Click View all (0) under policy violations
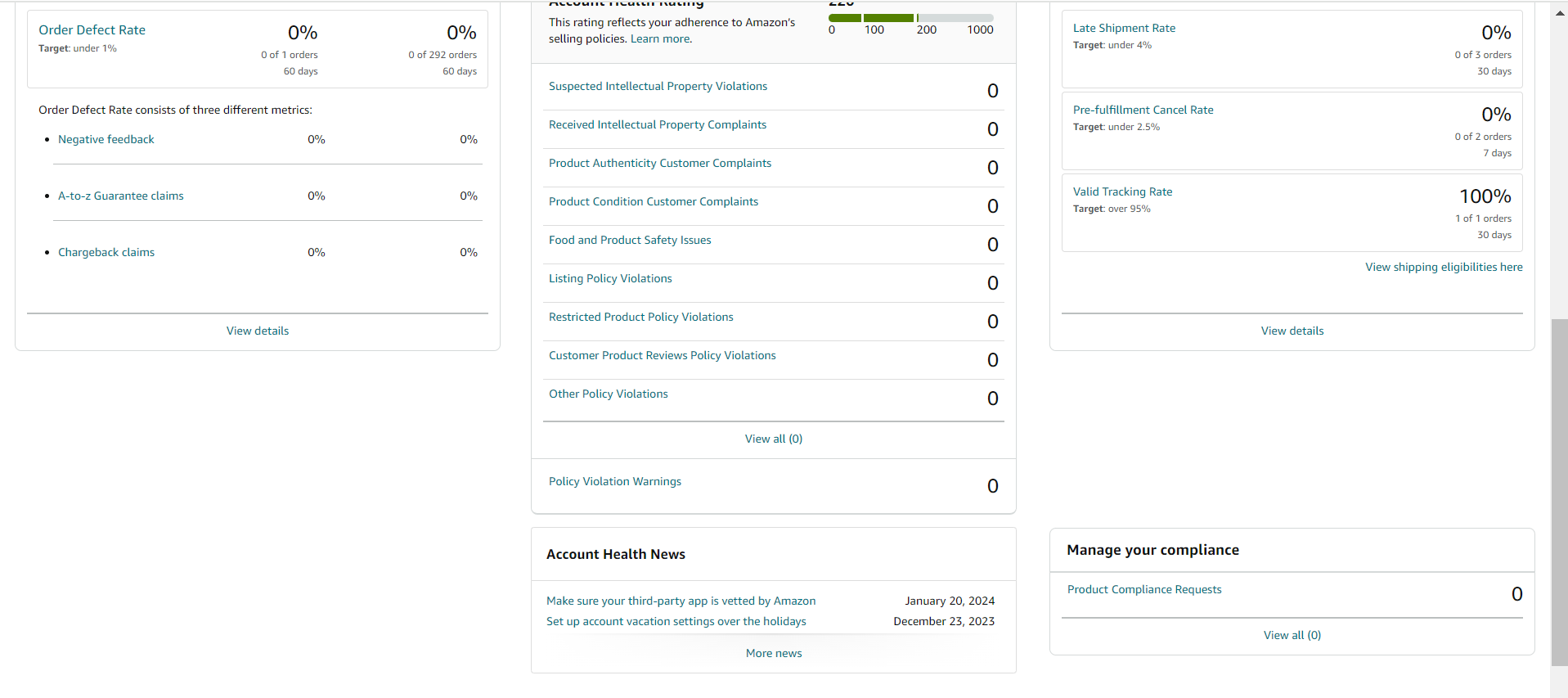 pyautogui.click(x=774, y=439)
